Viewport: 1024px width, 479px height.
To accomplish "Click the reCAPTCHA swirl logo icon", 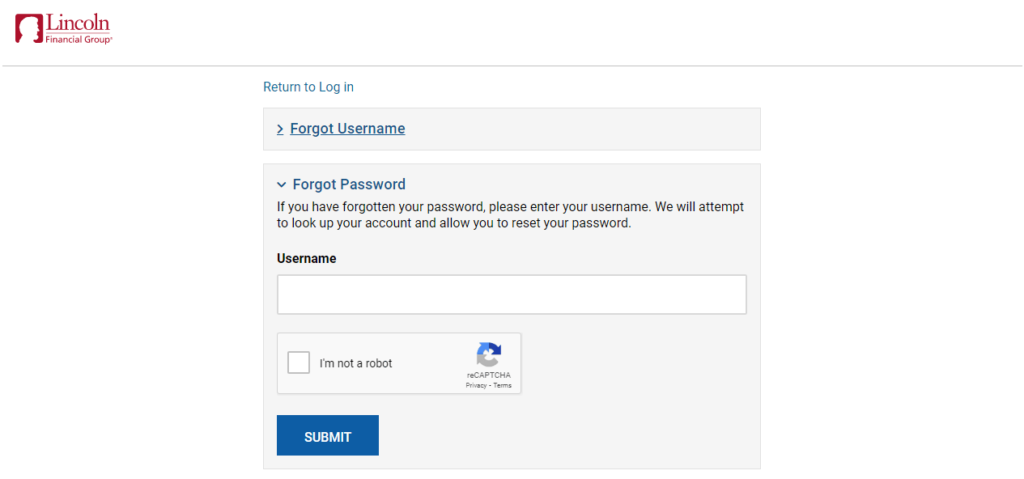I will (x=488, y=355).
